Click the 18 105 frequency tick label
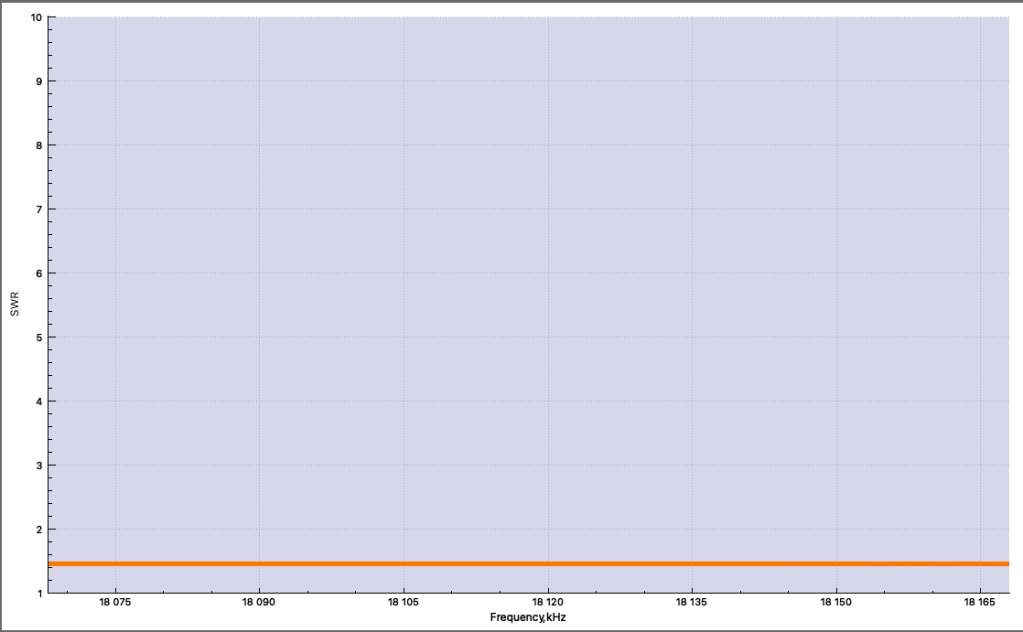This screenshot has height=632, width=1023. click(x=403, y=603)
